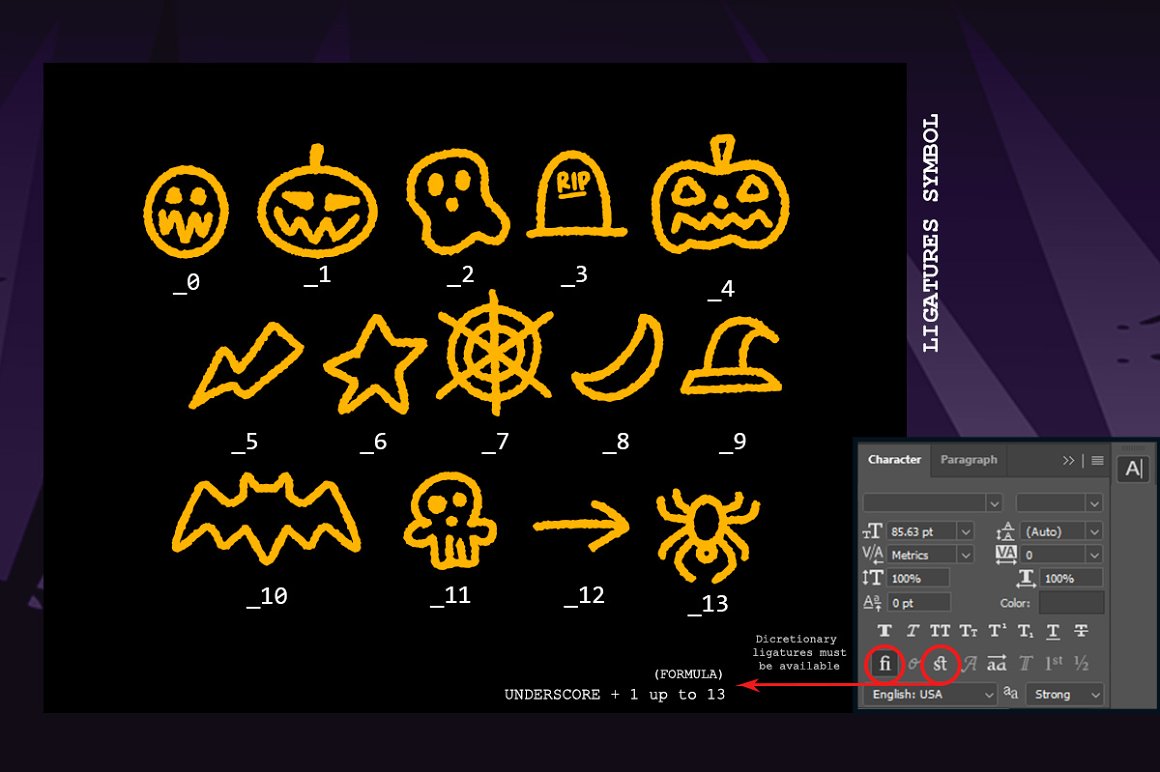Enable Standard Ligatures (fi) button
This screenshot has width=1160, height=772.
pos(884,663)
